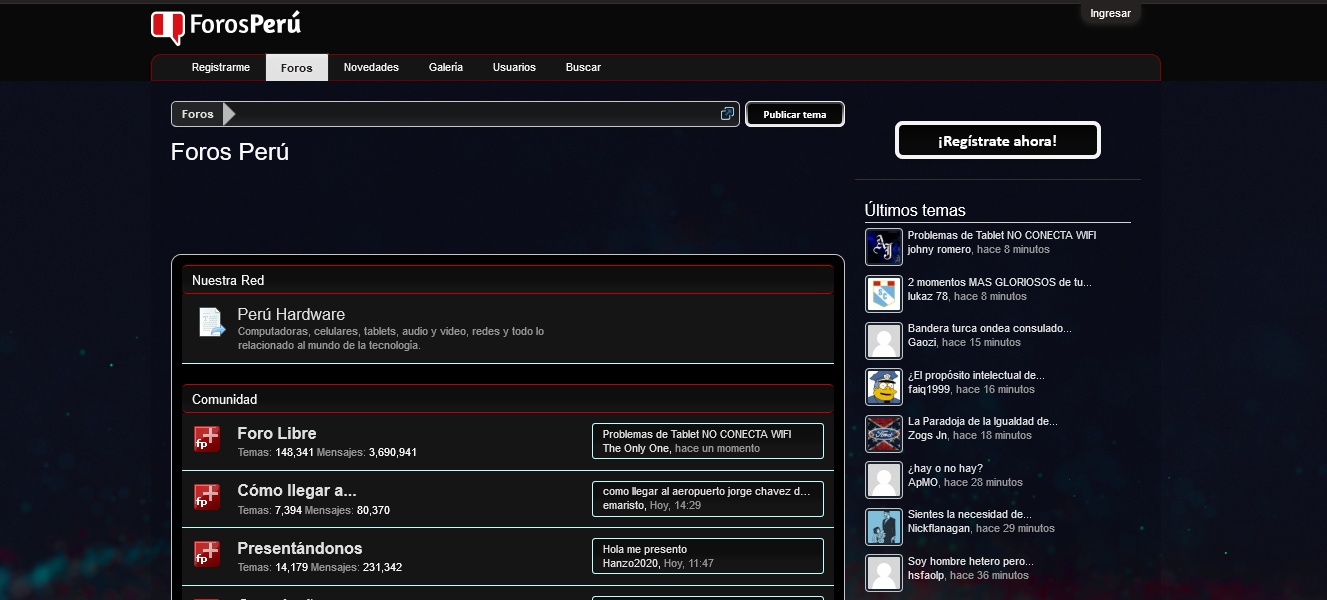
Task: Click username Gaozi in Últimos temas
Action: pos(922,342)
